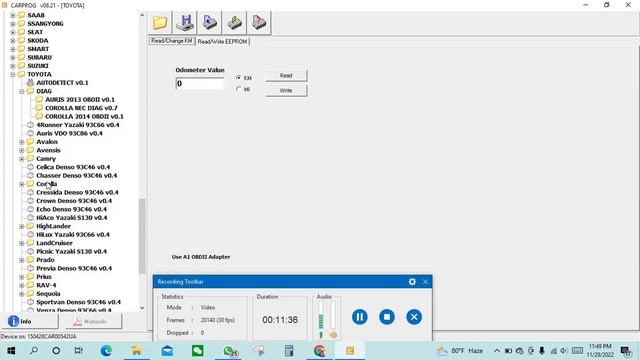
Task: Click the SAAB folder in the tree
Action: click(x=36, y=15)
